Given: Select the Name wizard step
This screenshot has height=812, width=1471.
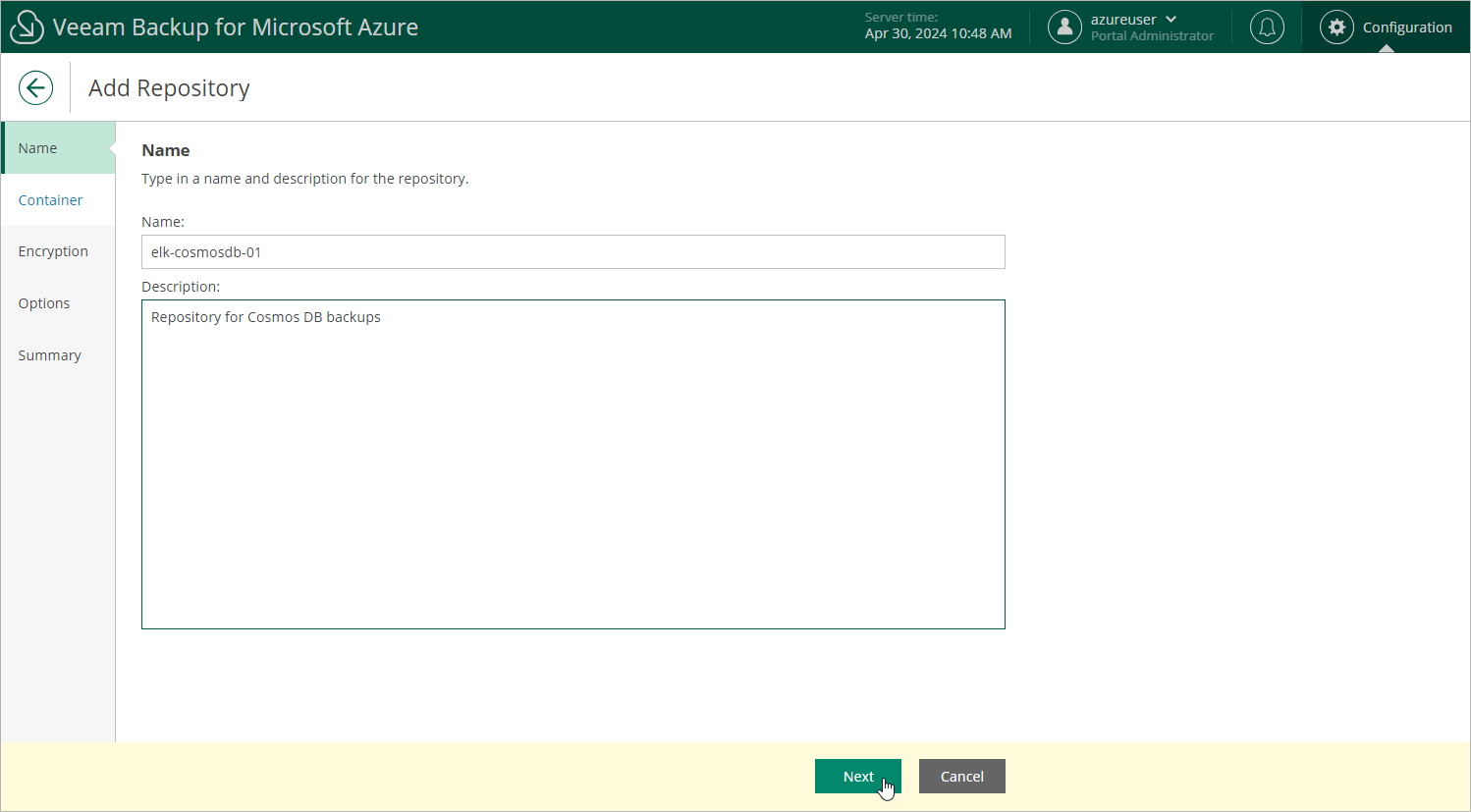Looking at the screenshot, I should 58,148.
